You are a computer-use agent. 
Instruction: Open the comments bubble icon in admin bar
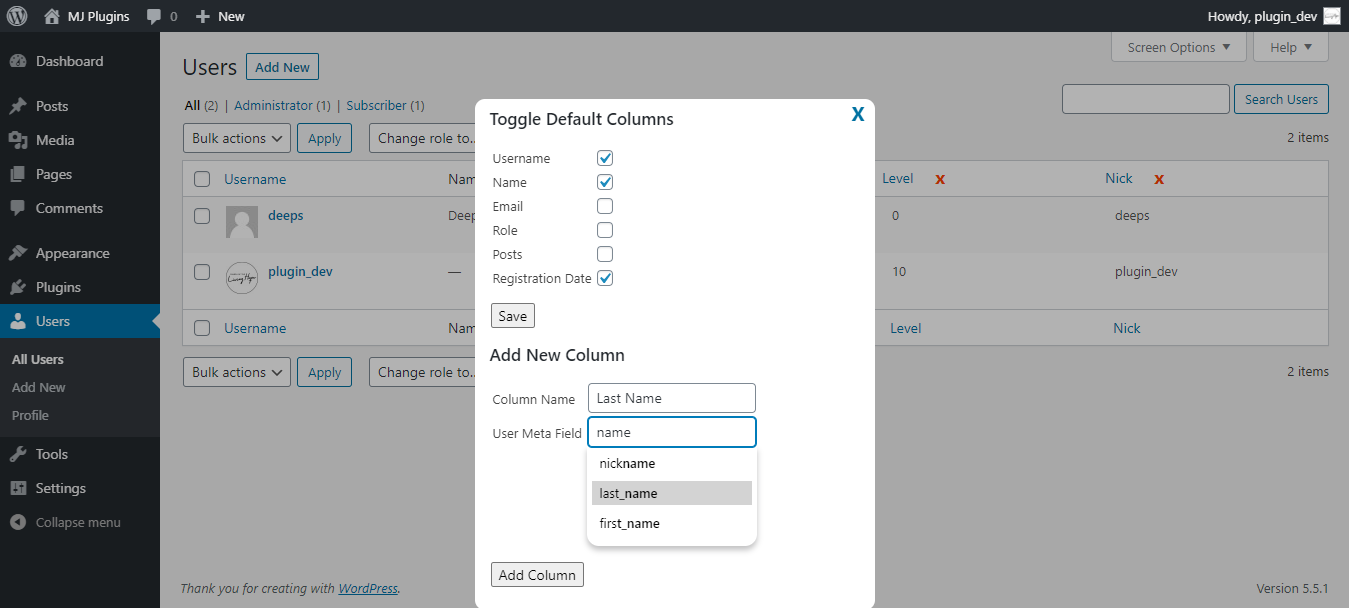pos(154,16)
